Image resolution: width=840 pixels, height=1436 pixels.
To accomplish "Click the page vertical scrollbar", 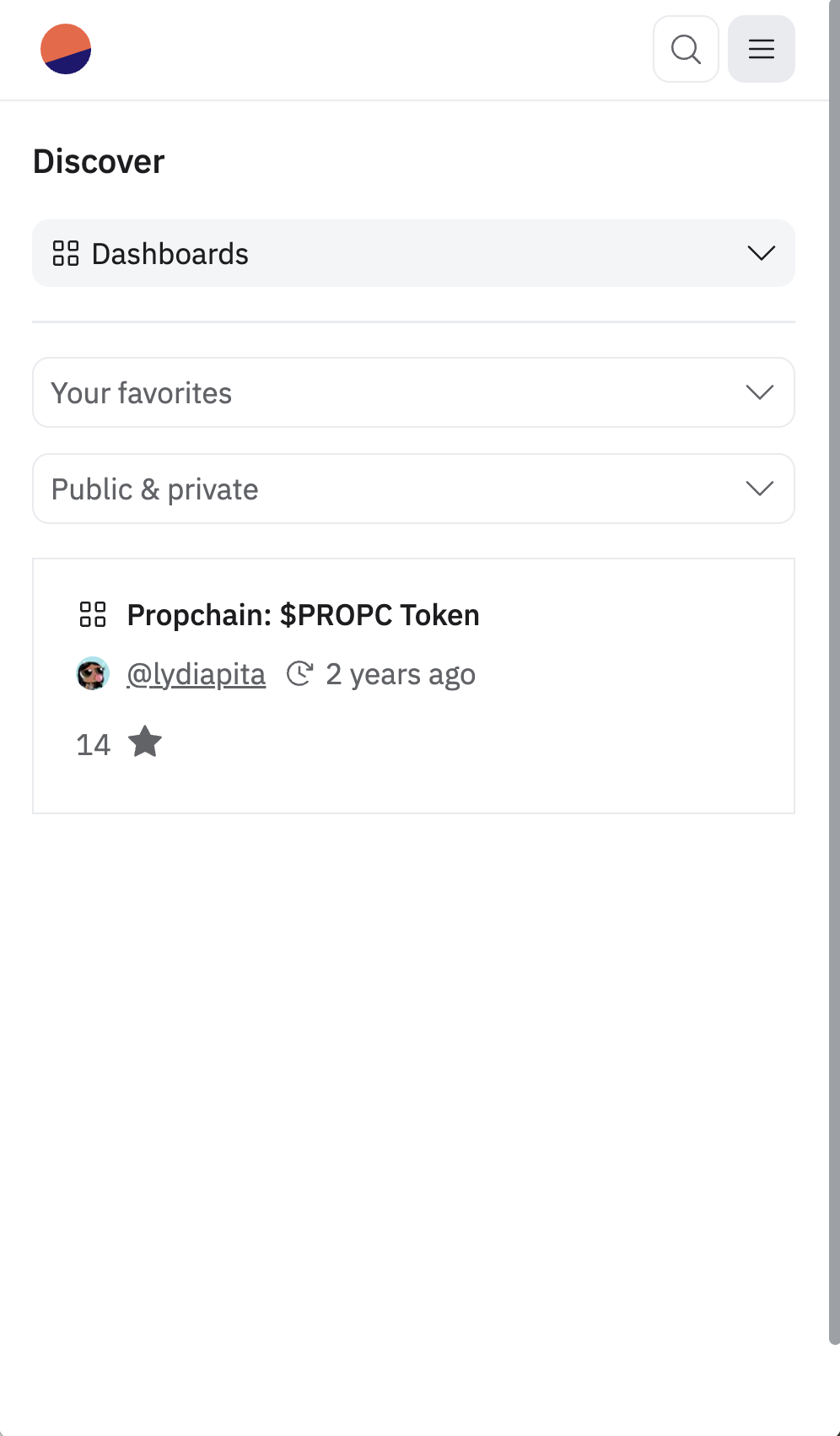I will (834, 675).
